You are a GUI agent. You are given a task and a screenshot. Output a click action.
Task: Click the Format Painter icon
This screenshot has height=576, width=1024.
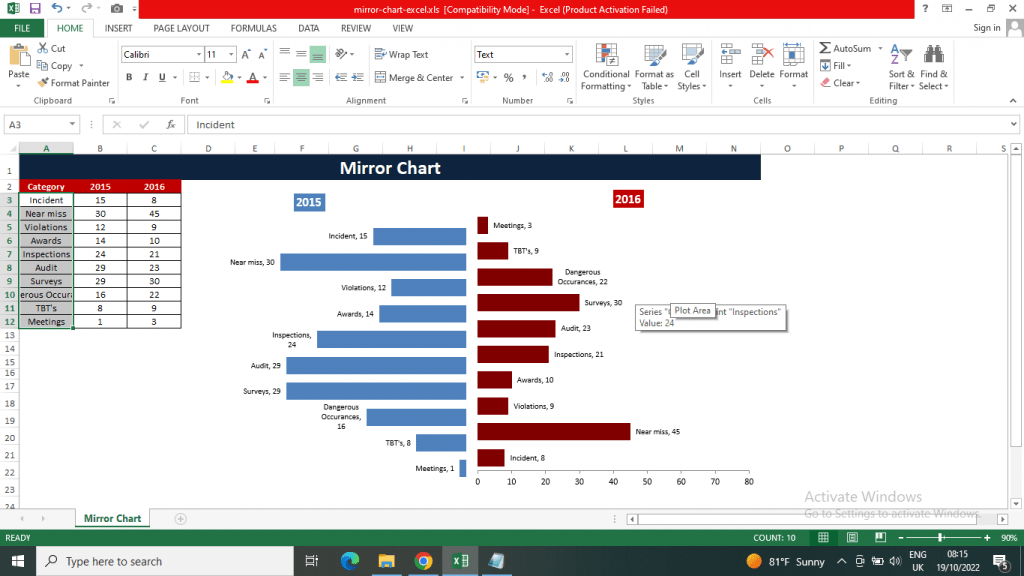tap(43, 83)
